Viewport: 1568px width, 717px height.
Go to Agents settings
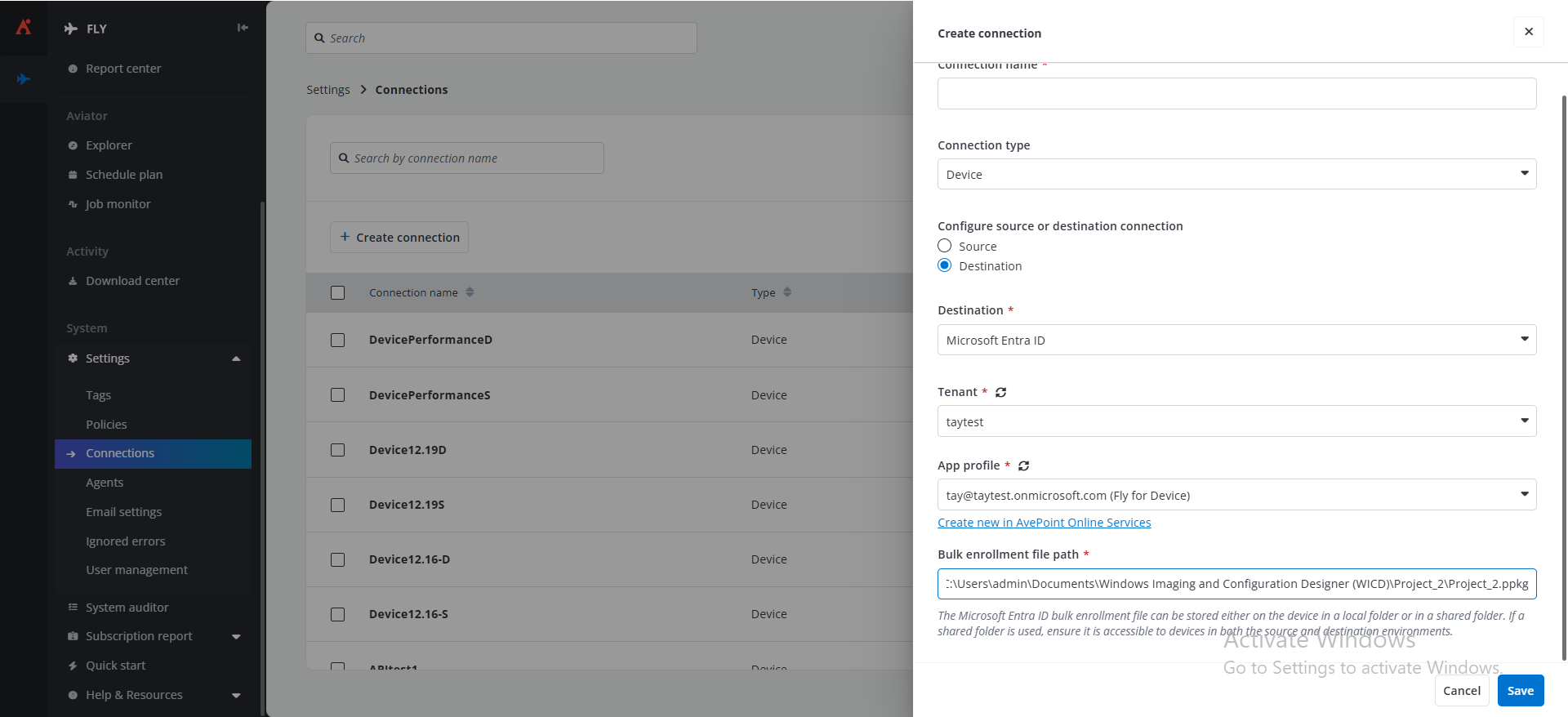(105, 483)
